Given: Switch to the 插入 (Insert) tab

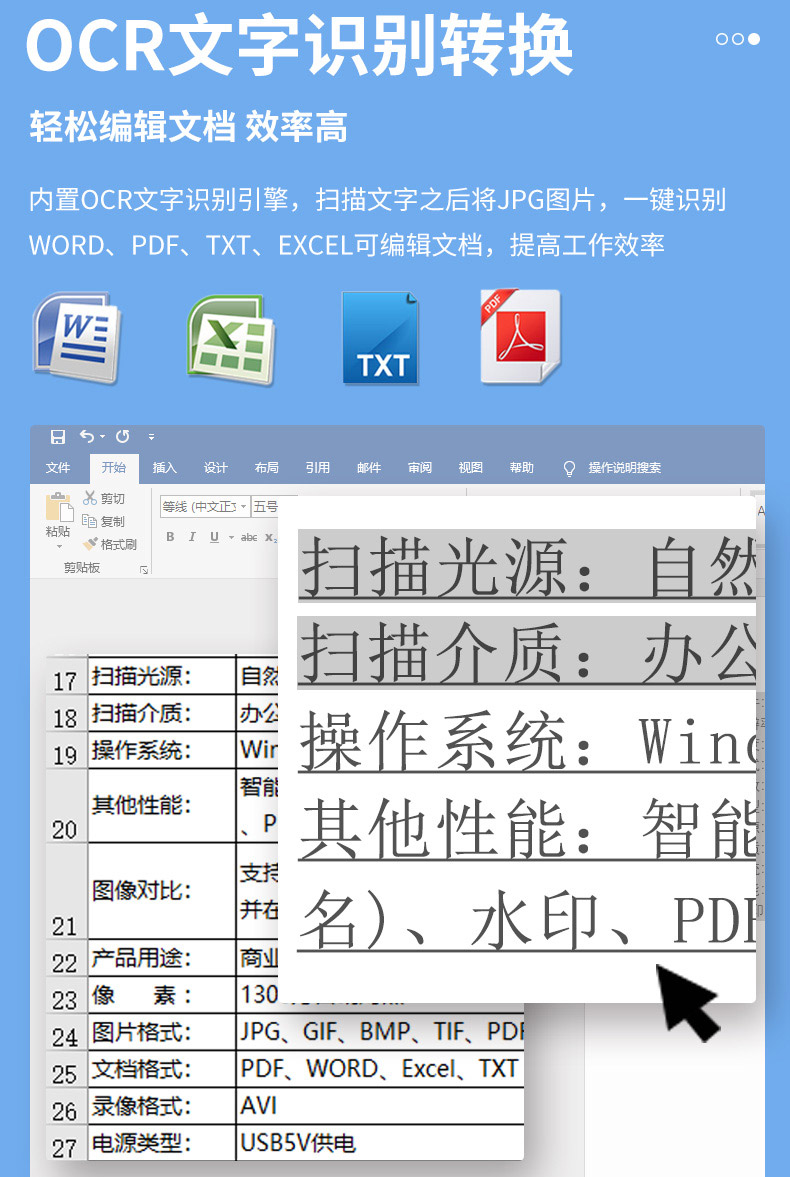Looking at the screenshot, I should point(164,468).
